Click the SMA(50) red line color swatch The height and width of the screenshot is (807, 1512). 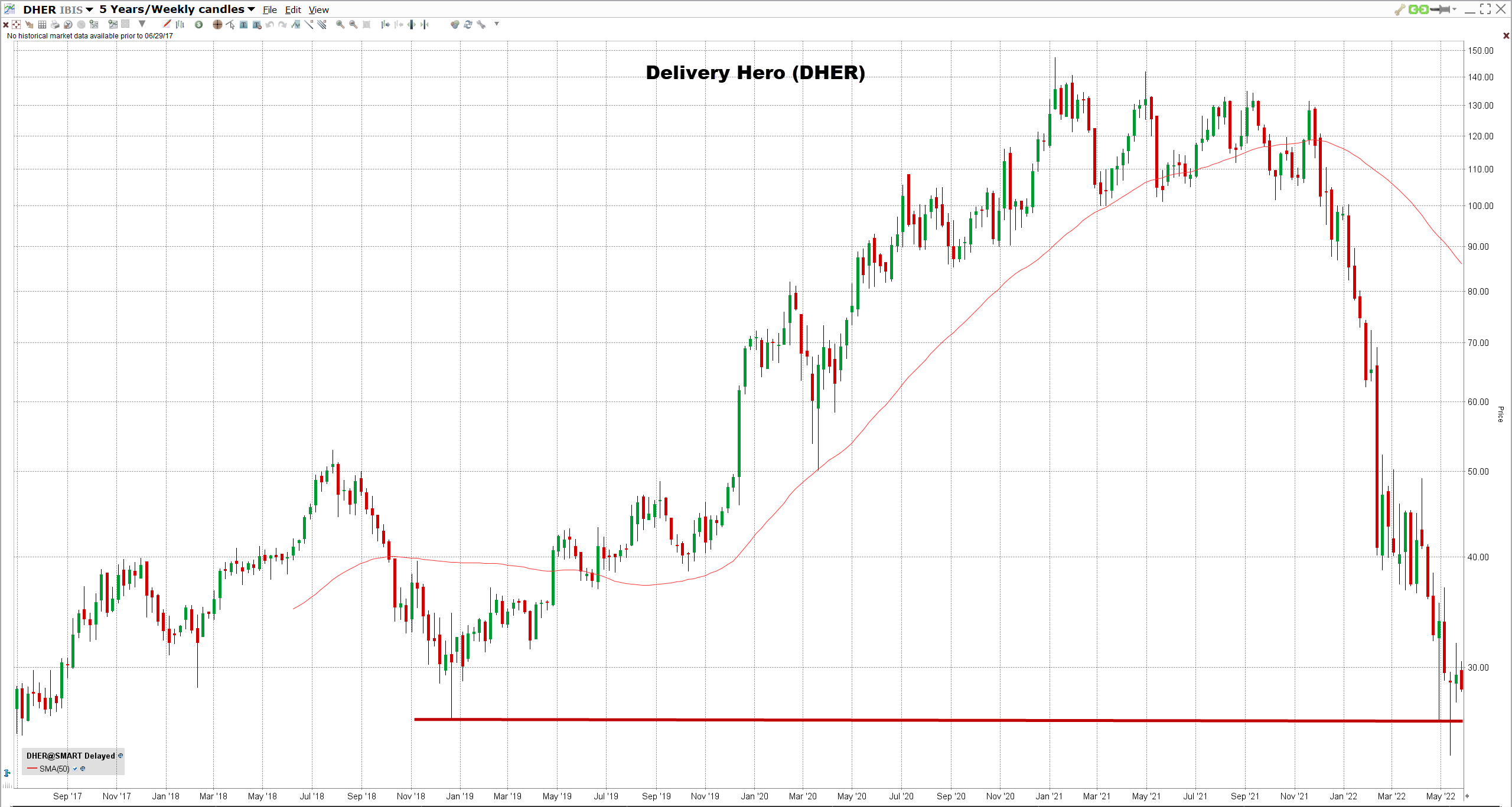pos(32,769)
